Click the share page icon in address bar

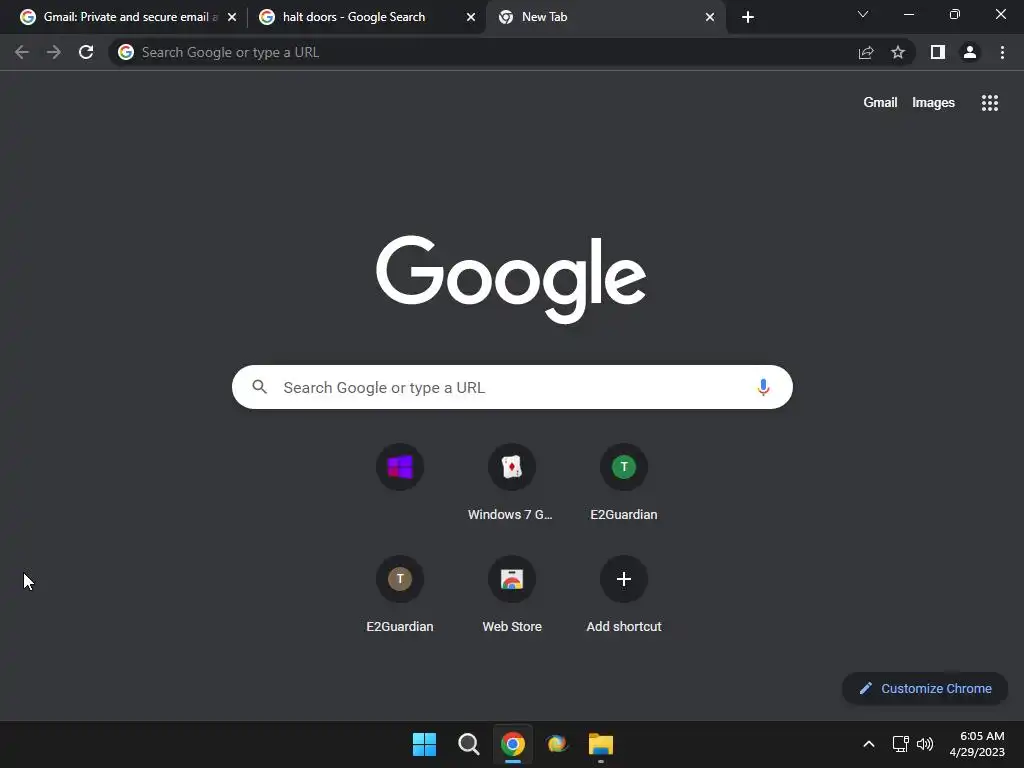point(866,52)
